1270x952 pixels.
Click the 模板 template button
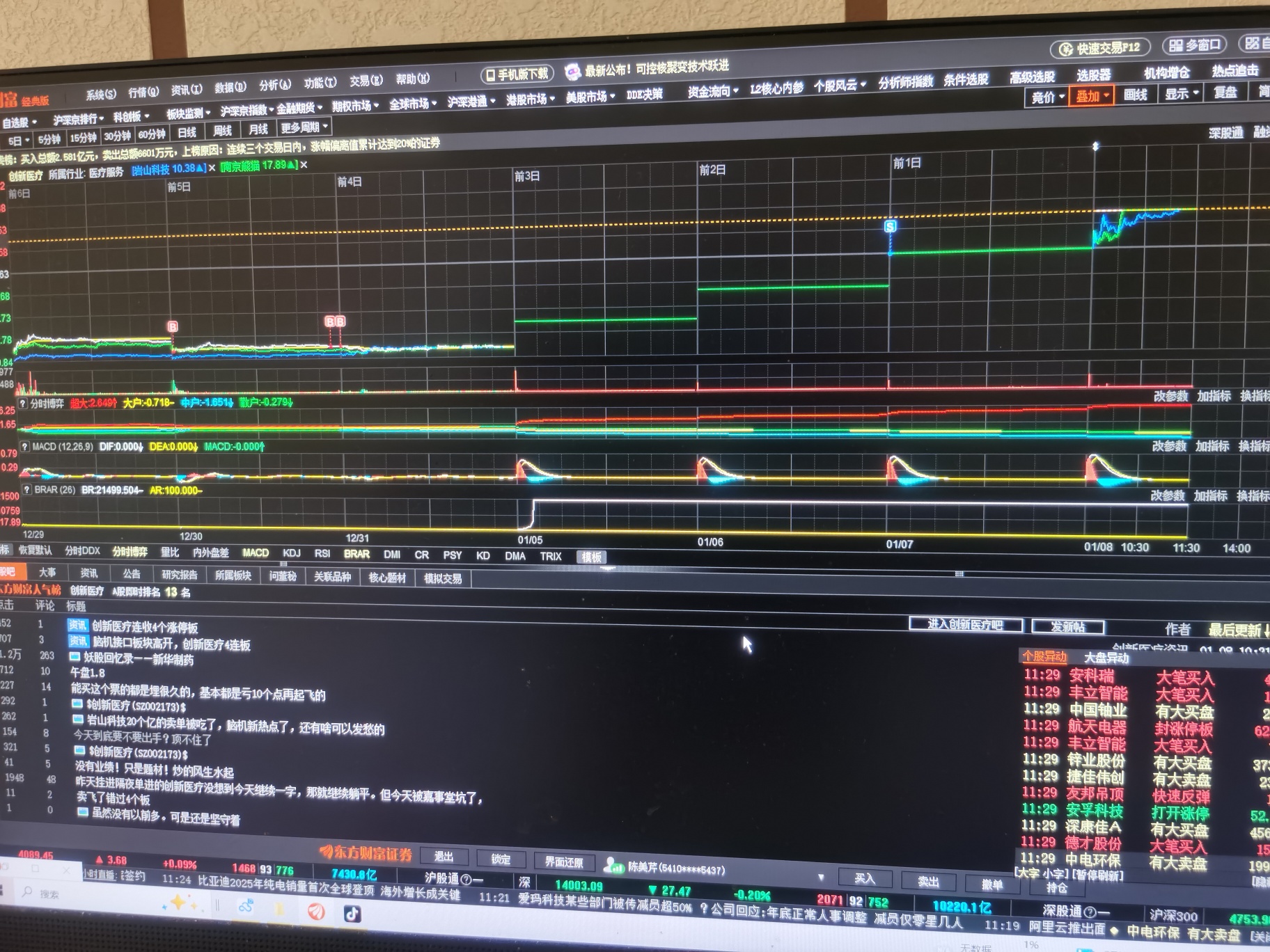(591, 557)
